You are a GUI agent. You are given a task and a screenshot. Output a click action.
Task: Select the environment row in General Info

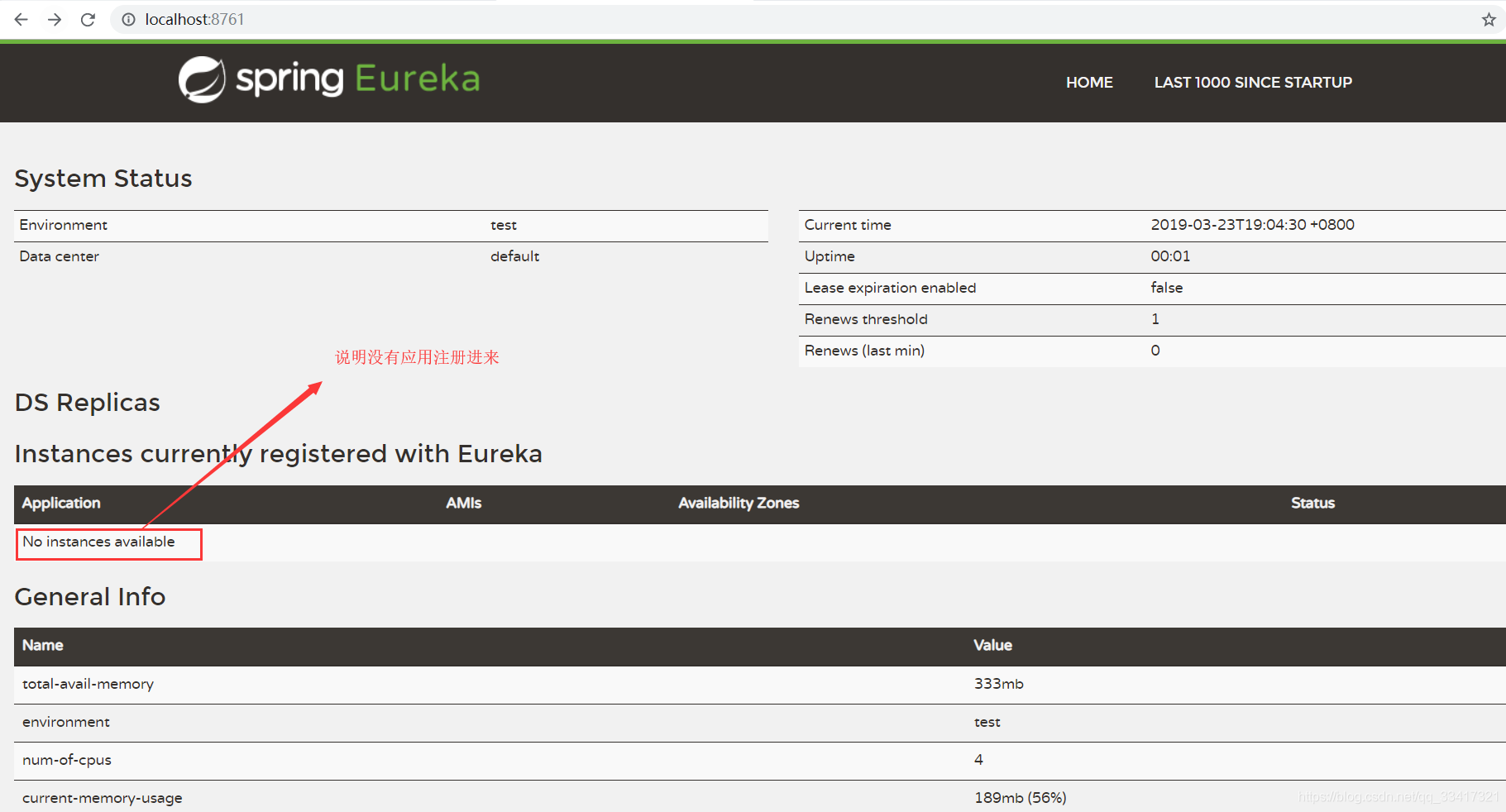click(x=759, y=723)
